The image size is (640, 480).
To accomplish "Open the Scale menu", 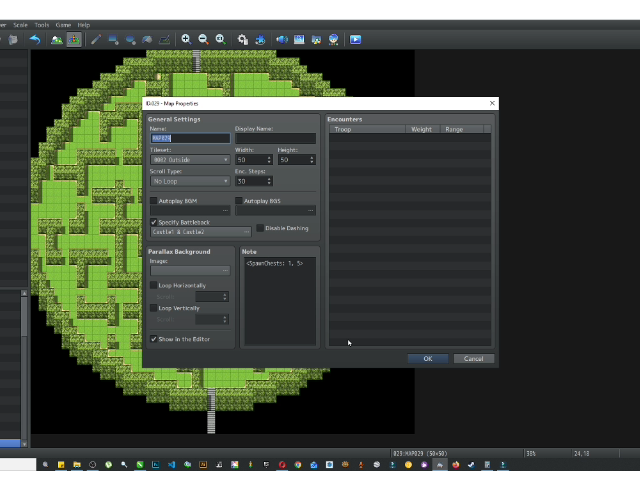I will click(20, 25).
